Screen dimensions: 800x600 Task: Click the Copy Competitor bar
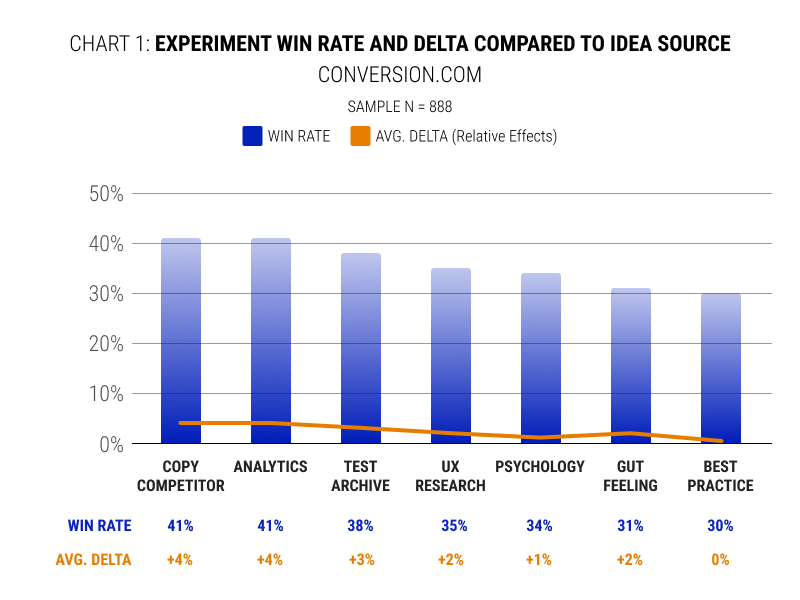tap(181, 340)
